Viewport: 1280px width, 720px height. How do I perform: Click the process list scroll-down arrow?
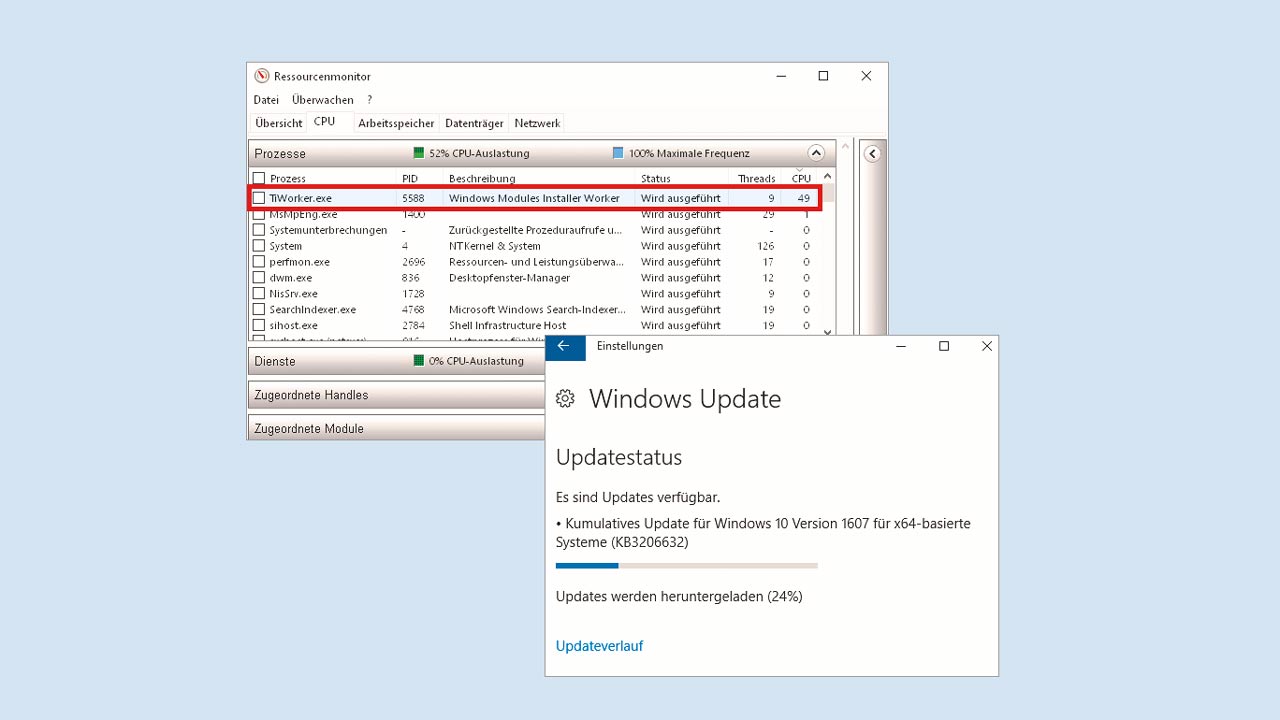[827, 332]
